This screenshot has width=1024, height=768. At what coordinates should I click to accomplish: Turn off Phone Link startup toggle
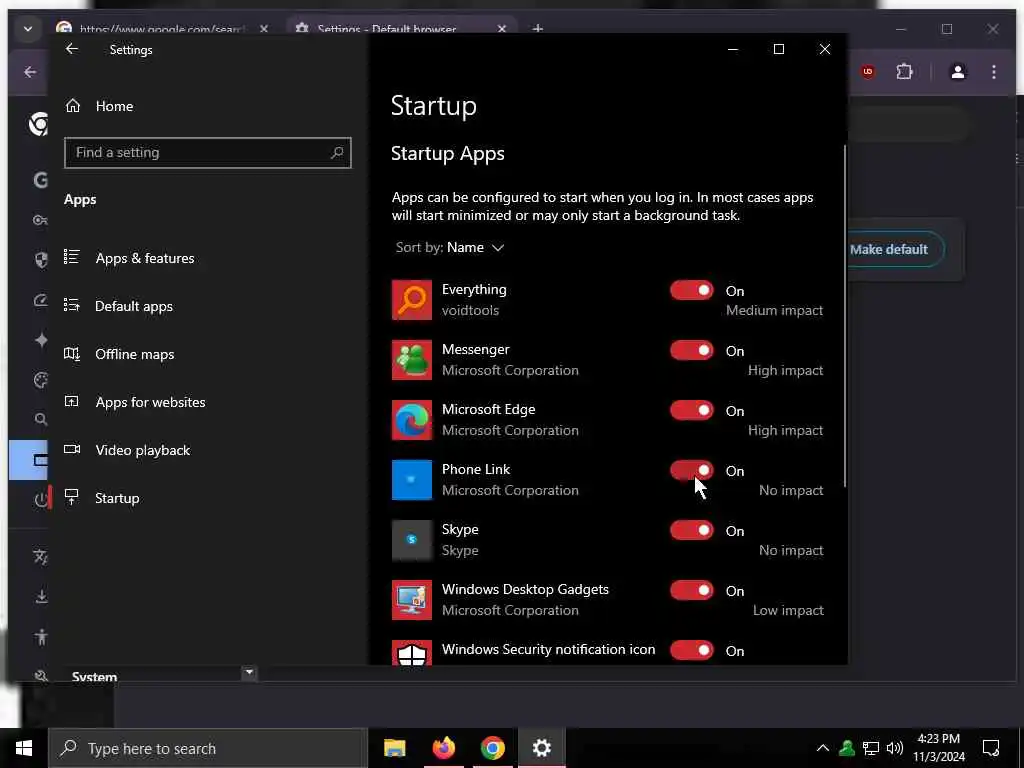pos(692,471)
